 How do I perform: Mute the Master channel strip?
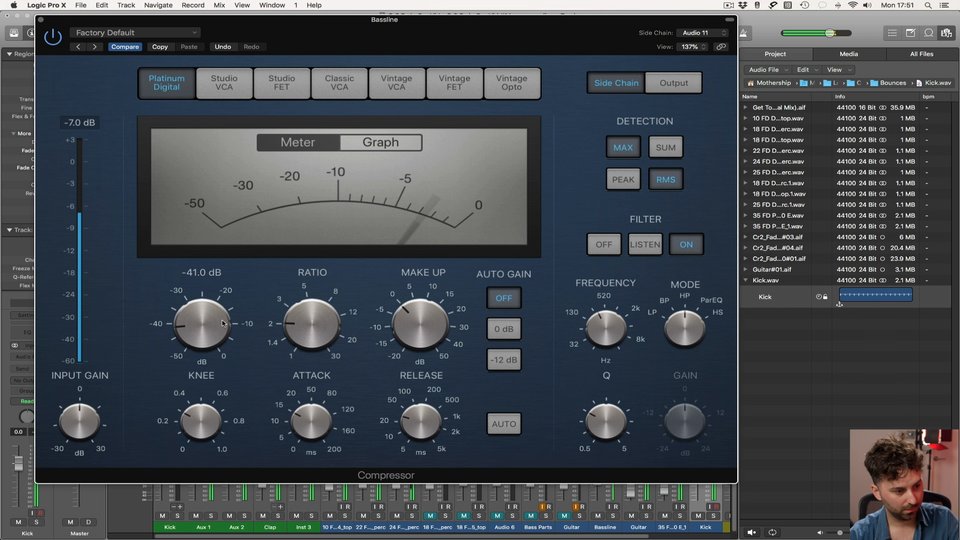coord(70,522)
